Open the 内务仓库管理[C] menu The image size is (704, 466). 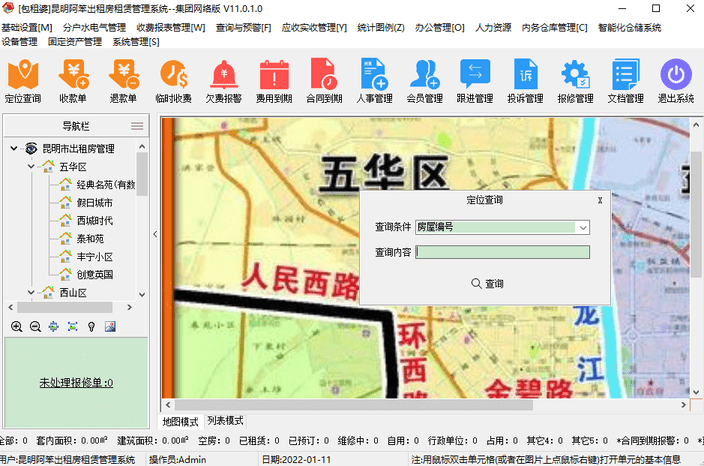554,28
